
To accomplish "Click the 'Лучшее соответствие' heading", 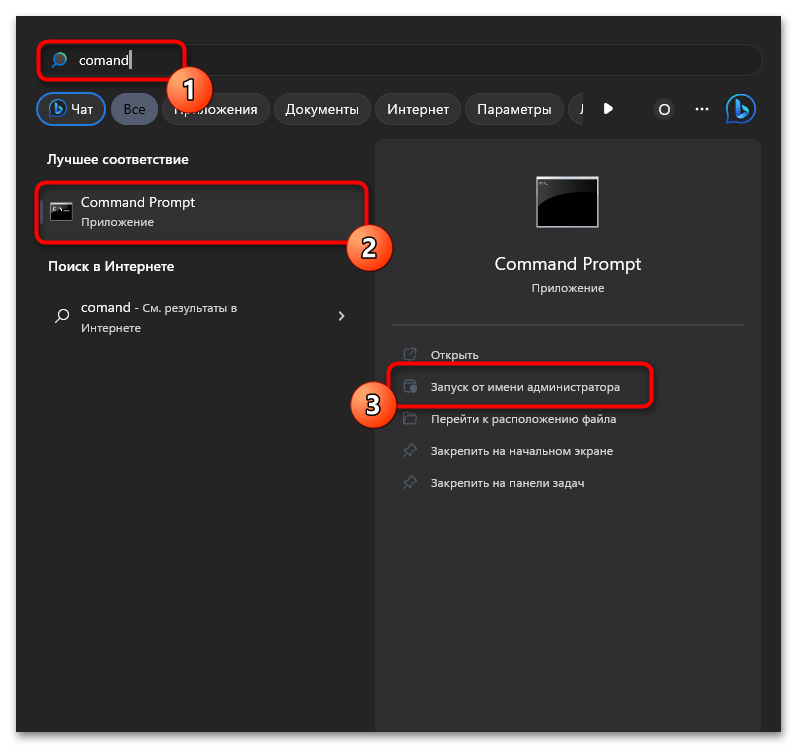I will click(x=118, y=160).
